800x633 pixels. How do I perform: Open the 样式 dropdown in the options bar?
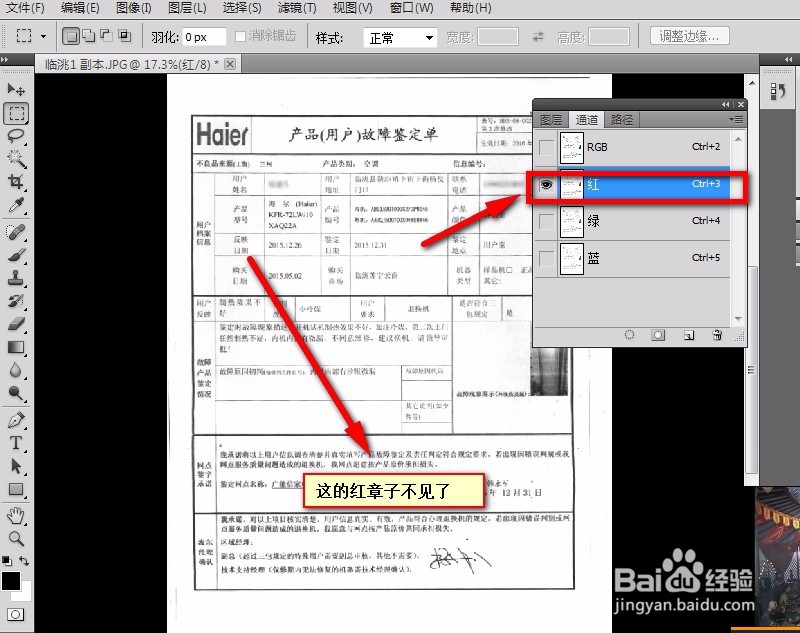pos(398,36)
